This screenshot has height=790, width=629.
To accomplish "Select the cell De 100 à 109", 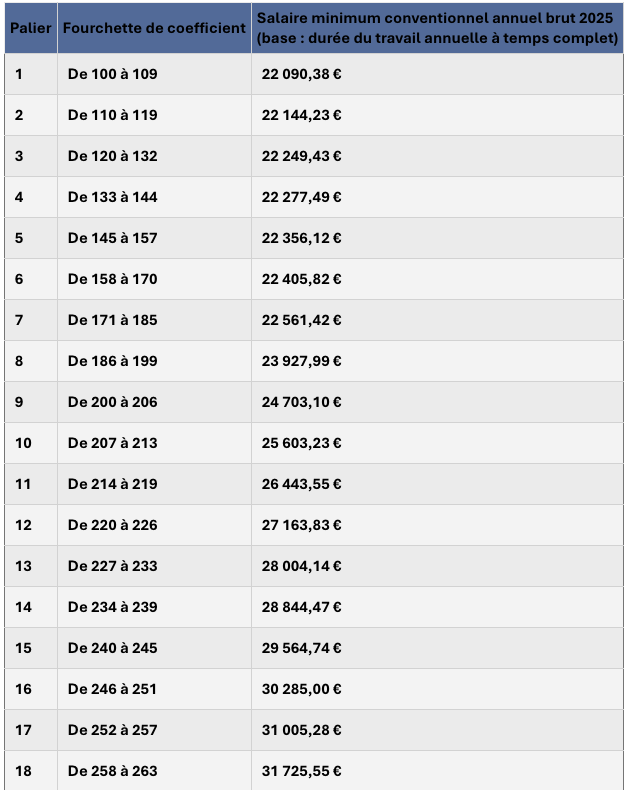I will [113, 74].
